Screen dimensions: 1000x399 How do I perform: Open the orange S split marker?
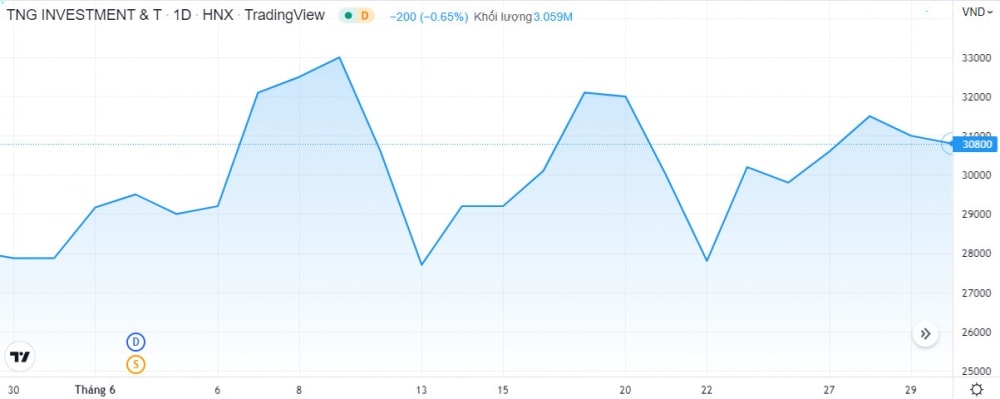pos(136,365)
